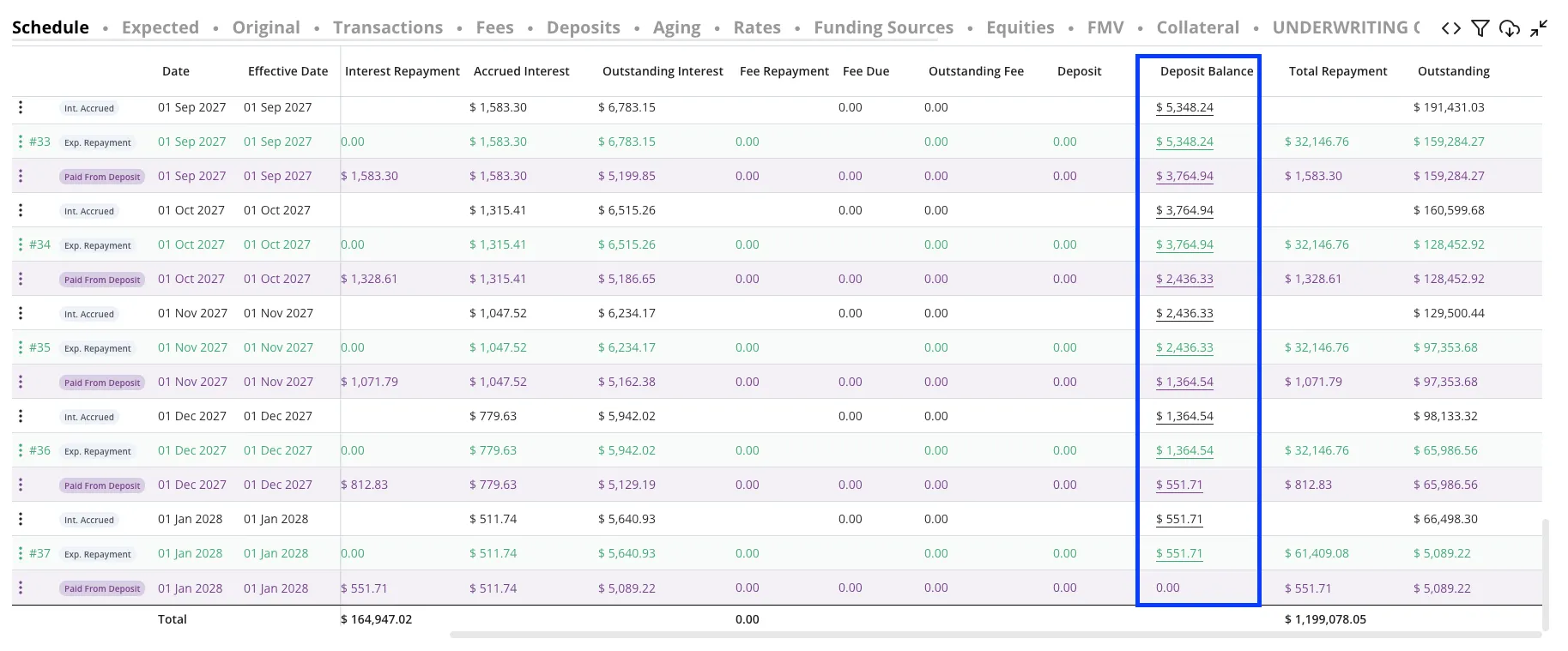Click the horizontal scrollbar under the table

[996, 635]
